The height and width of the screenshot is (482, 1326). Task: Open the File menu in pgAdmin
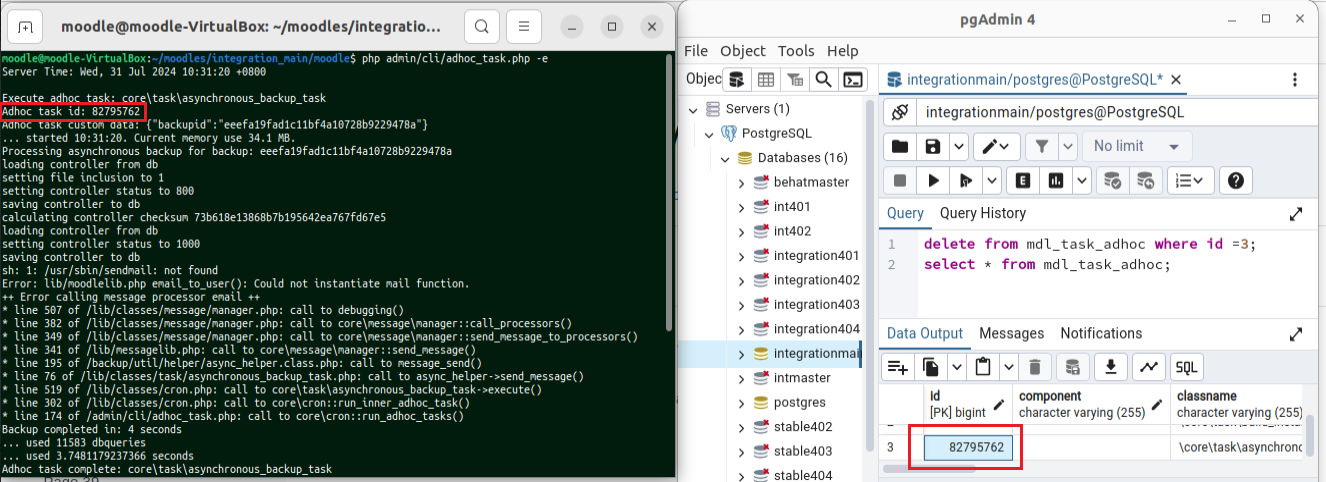pos(696,51)
